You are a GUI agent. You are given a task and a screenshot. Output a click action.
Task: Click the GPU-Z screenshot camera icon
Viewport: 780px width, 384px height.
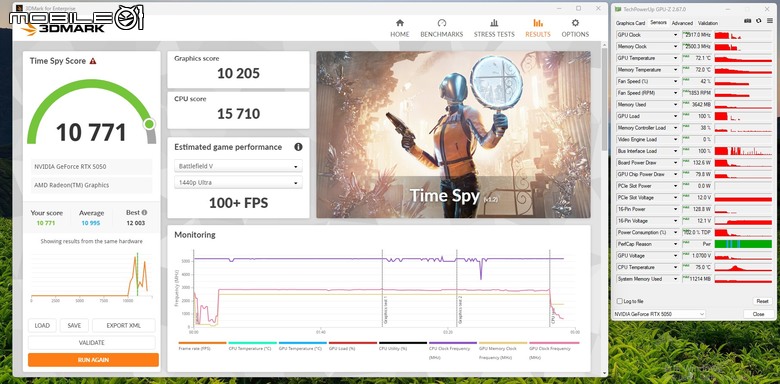747,21
